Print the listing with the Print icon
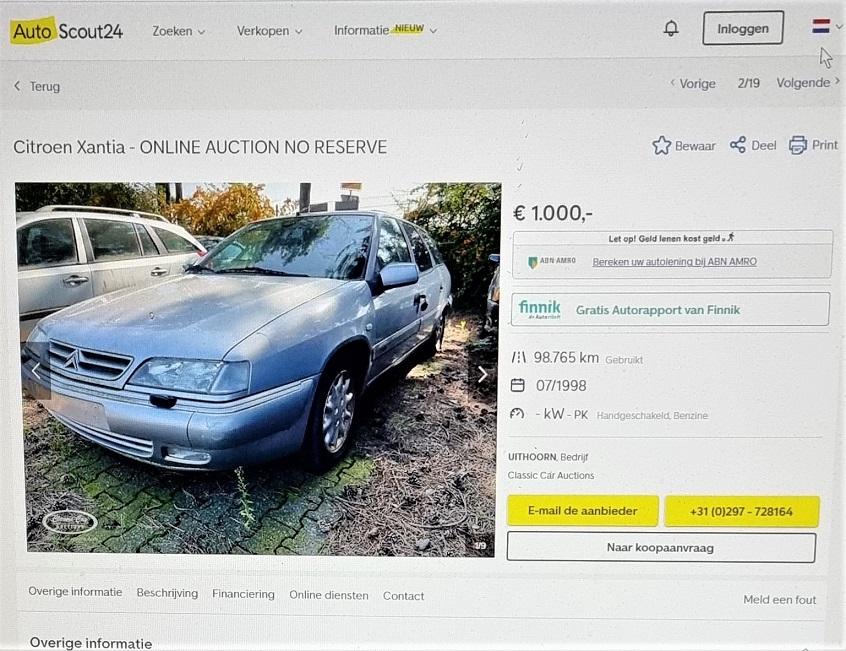 click(x=798, y=145)
